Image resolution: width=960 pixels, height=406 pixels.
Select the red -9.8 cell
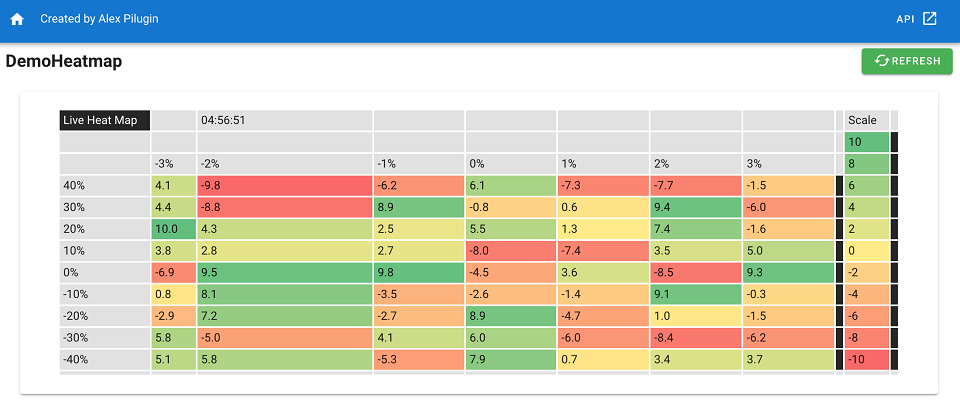click(x=285, y=186)
